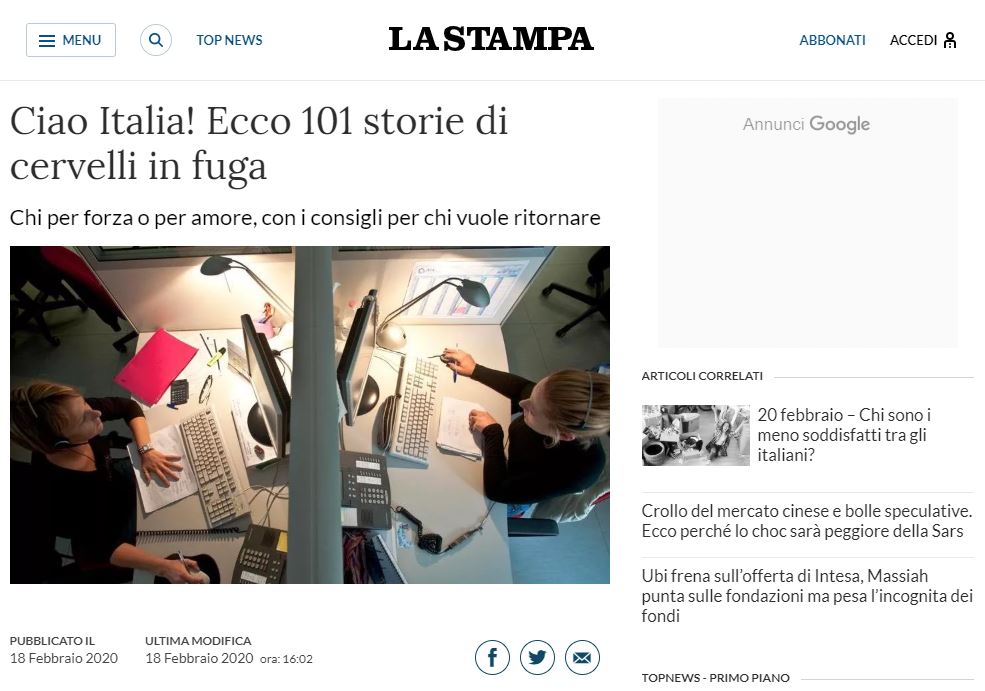The image size is (985, 691).
Task: Click the main call-center article photo
Action: (310, 415)
